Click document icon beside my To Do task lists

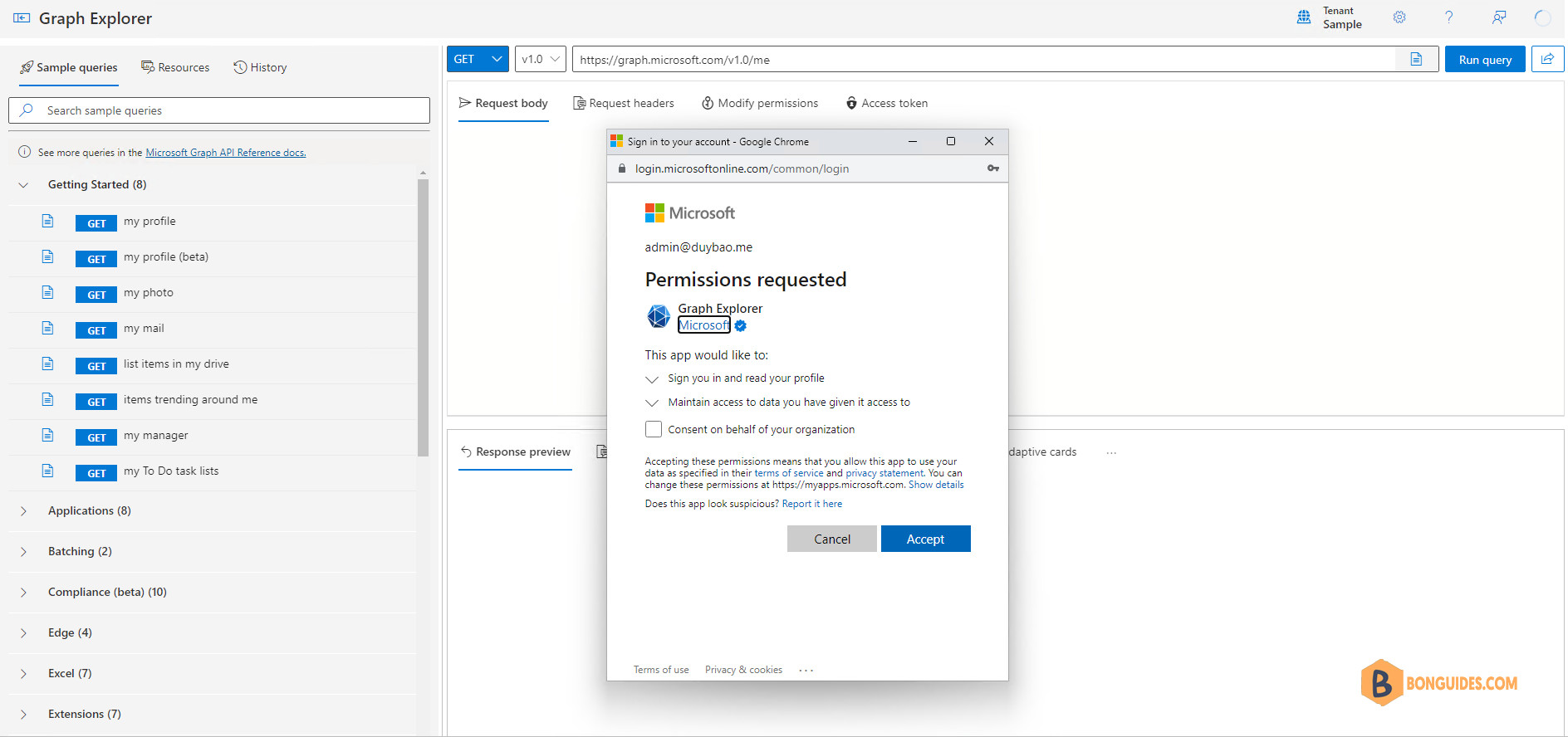point(47,471)
